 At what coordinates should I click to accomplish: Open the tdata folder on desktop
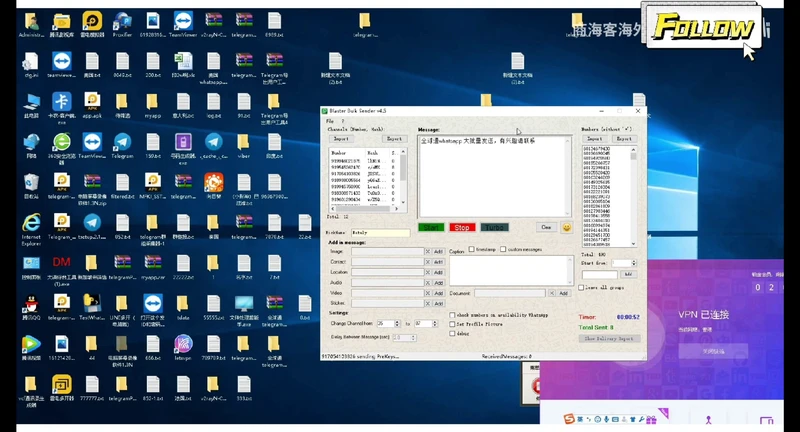click(x=183, y=308)
